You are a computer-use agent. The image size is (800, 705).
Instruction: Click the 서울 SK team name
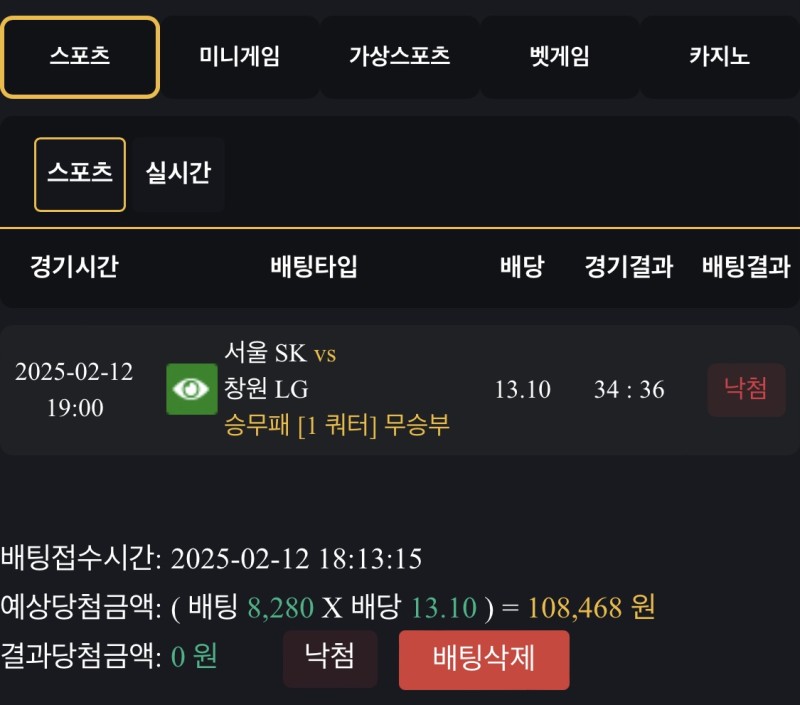point(266,353)
